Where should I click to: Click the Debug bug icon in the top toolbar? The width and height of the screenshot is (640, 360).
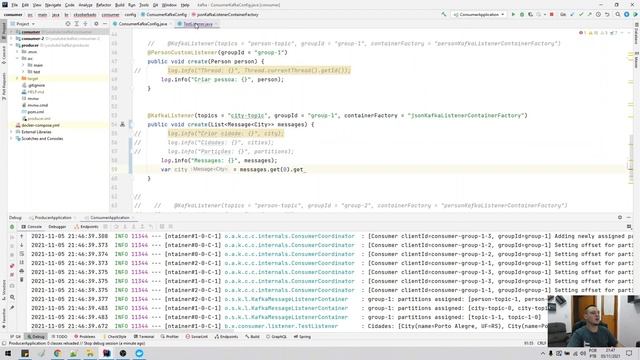[522, 15]
